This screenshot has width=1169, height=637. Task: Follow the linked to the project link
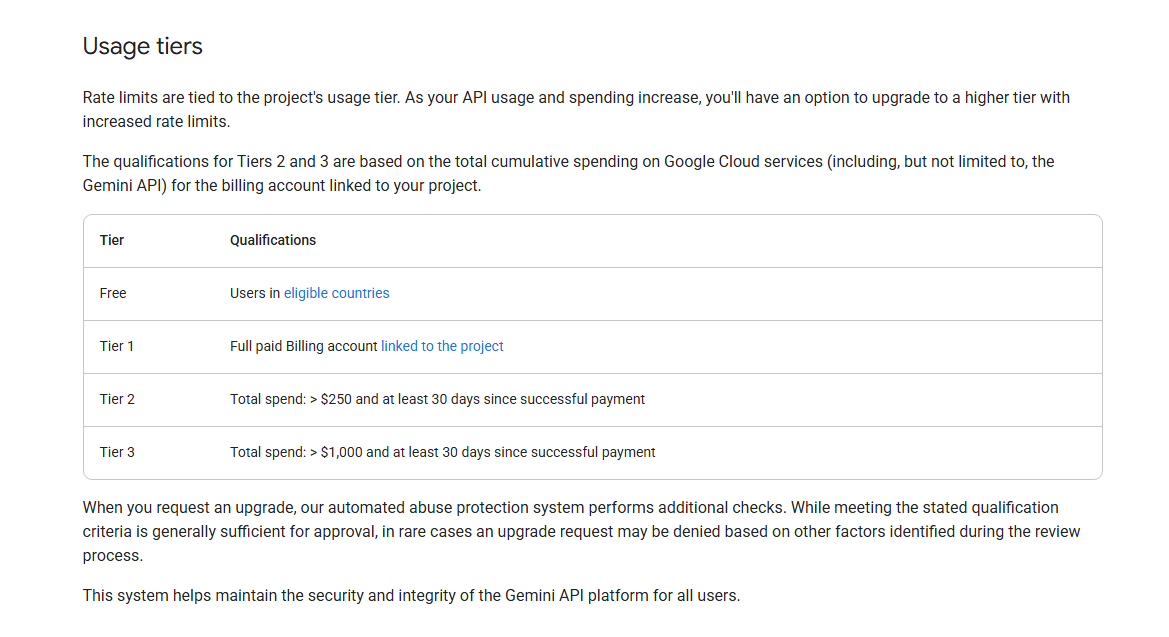pyautogui.click(x=442, y=346)
